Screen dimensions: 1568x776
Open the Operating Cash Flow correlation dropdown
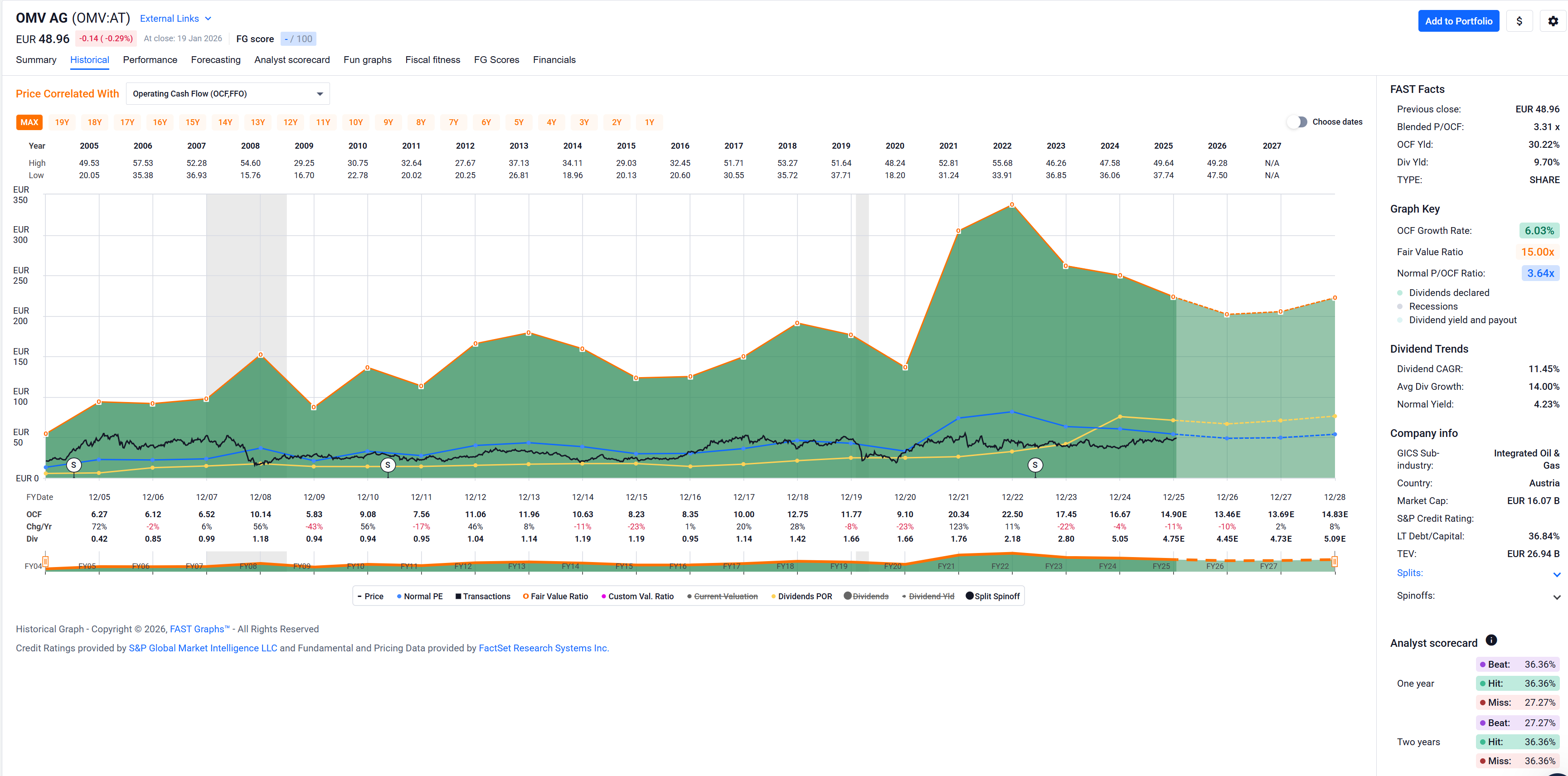[x=228, y=94]
